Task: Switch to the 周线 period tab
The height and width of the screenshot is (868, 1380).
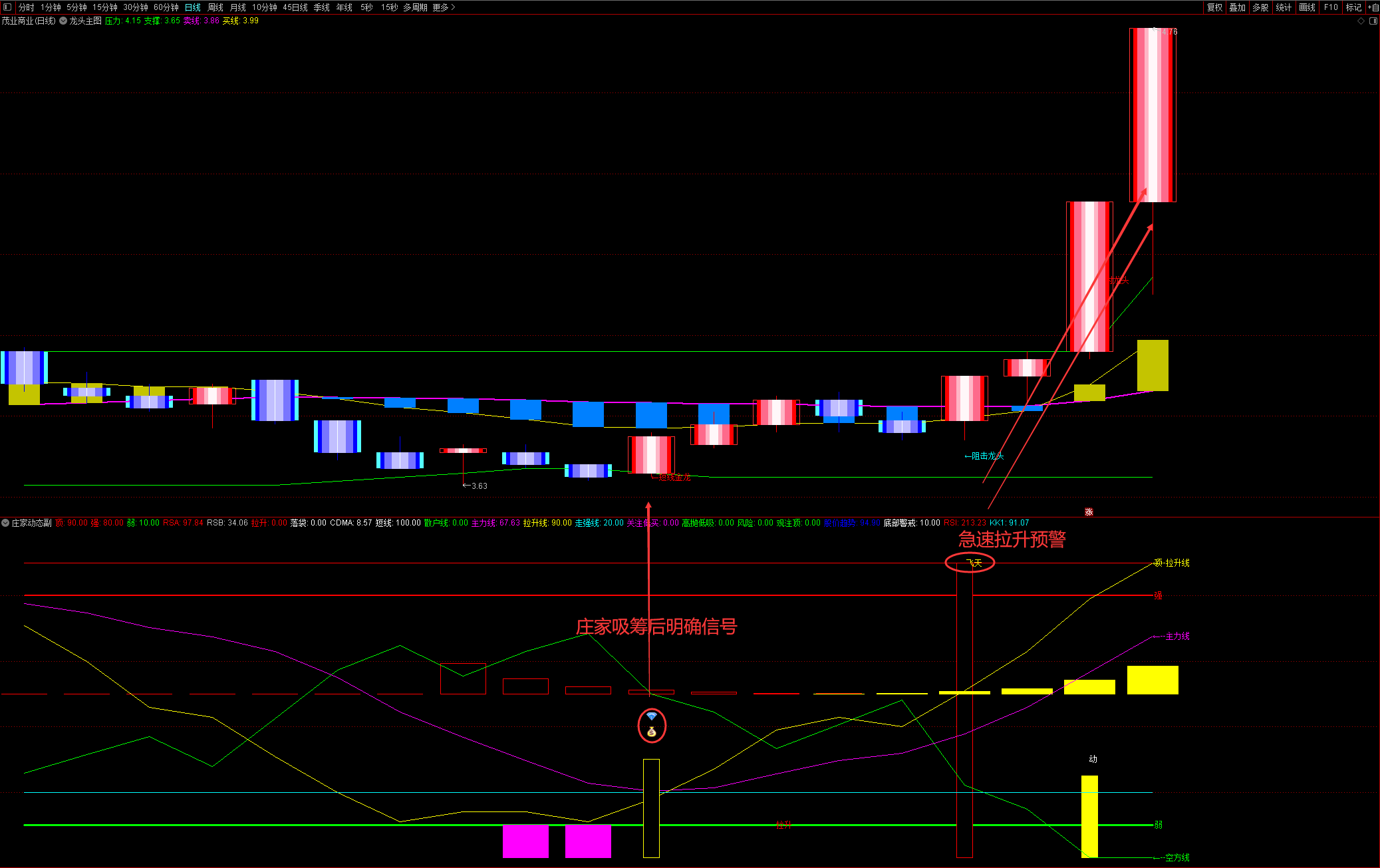Action: [x=215, y=7]
